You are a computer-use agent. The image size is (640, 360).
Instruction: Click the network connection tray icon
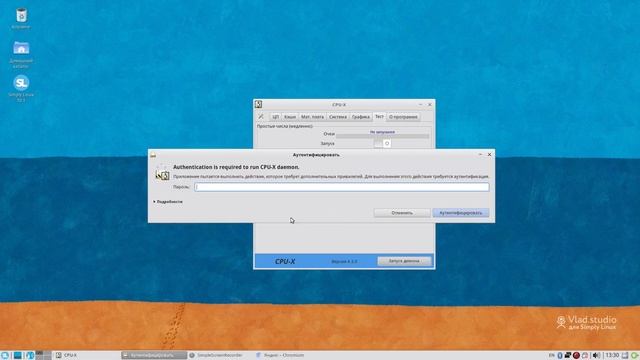pos(568,356)
